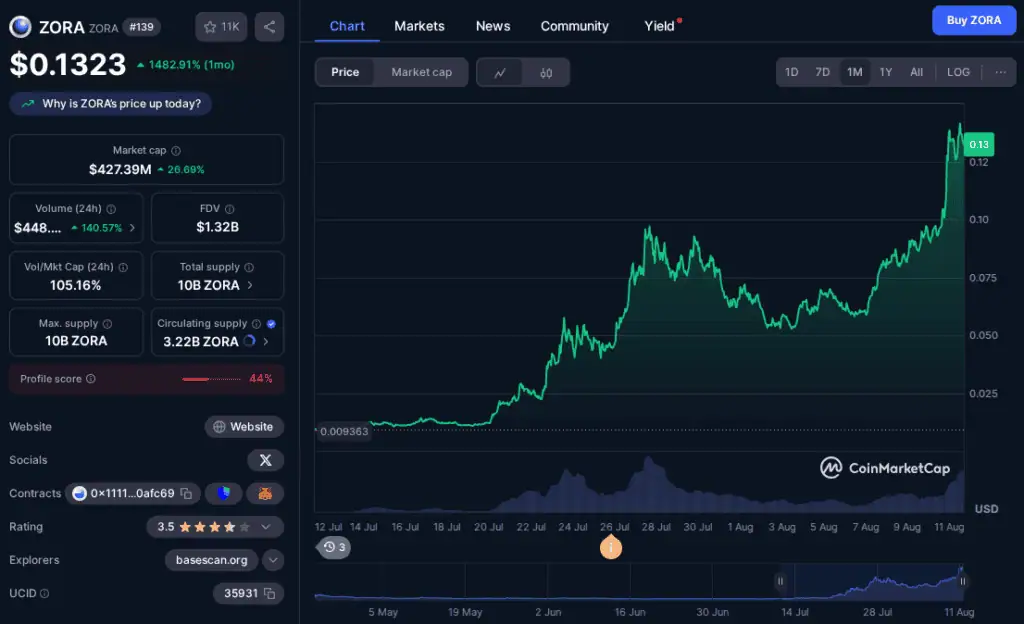Click Circulating supply info icon
The image size is (1024, 624).
257,324
